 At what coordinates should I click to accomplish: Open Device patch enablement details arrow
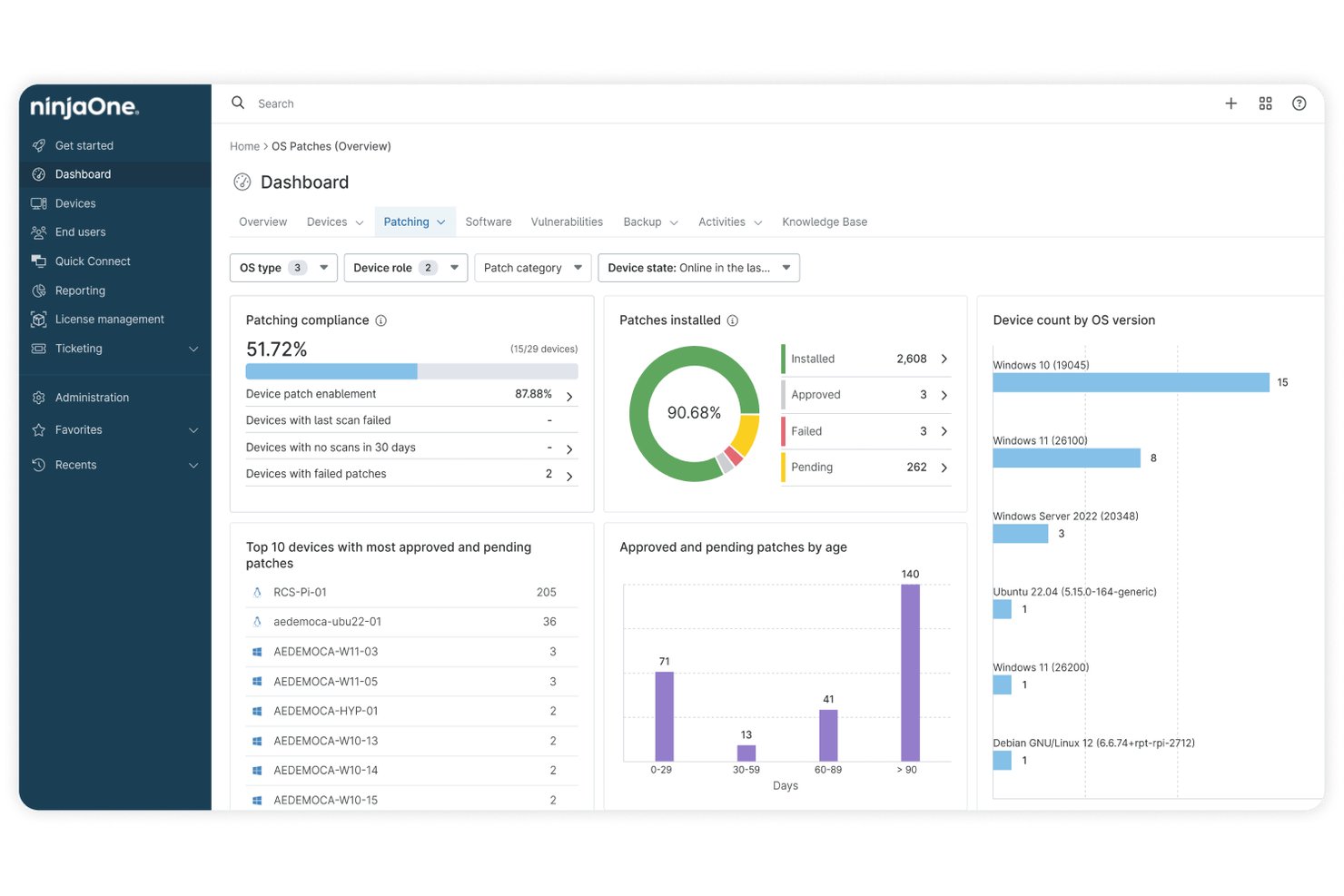coord(569,397)
